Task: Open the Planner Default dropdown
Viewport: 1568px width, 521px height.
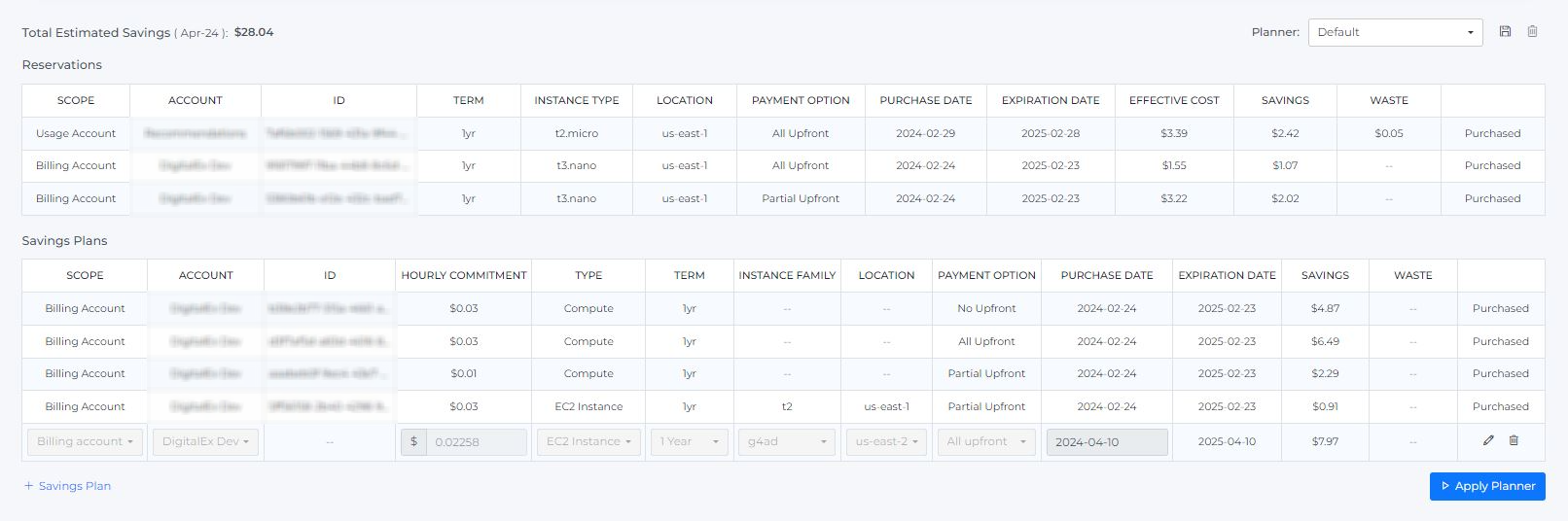Action: (1394, 32)
